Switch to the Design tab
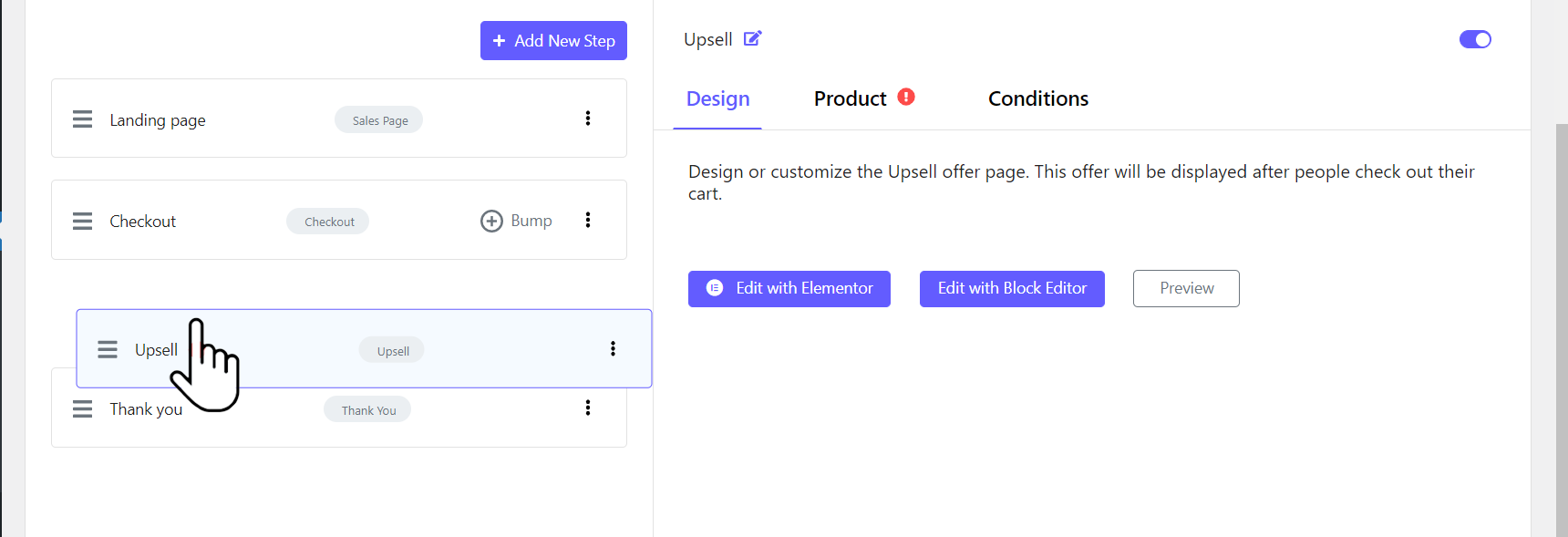Screen dimensions: 1568x537 tap(717, 98)
